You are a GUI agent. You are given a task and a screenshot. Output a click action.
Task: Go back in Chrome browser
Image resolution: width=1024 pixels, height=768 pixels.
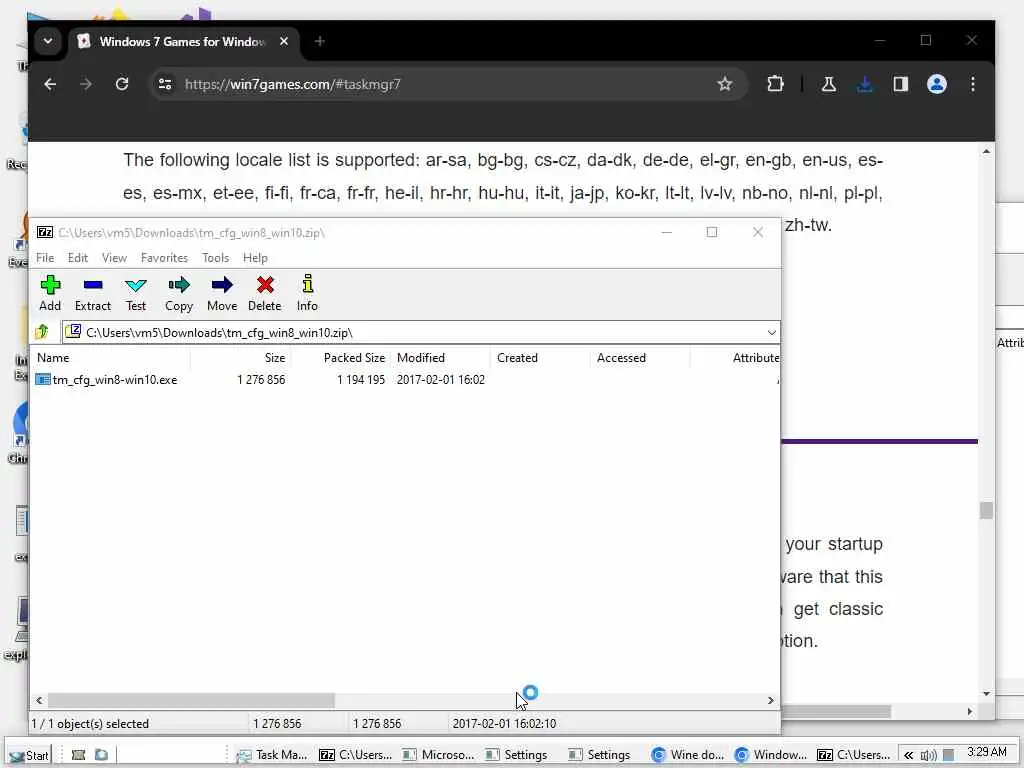click(50, 84)
